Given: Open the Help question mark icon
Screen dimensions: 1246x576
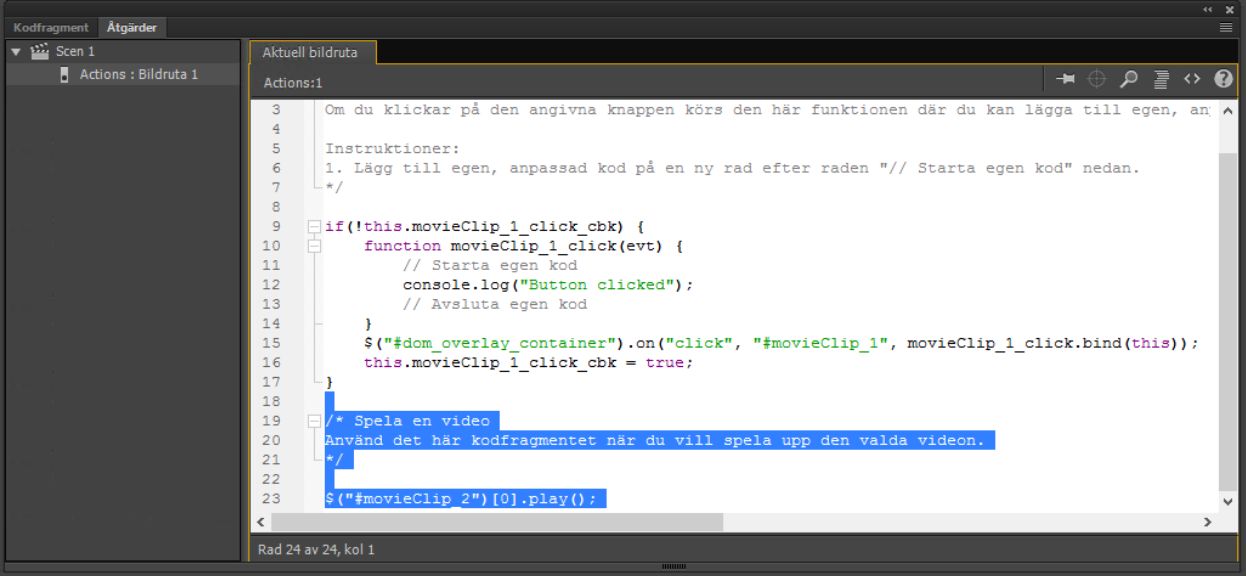Looking at the screenshot, I should [1223, 79].
